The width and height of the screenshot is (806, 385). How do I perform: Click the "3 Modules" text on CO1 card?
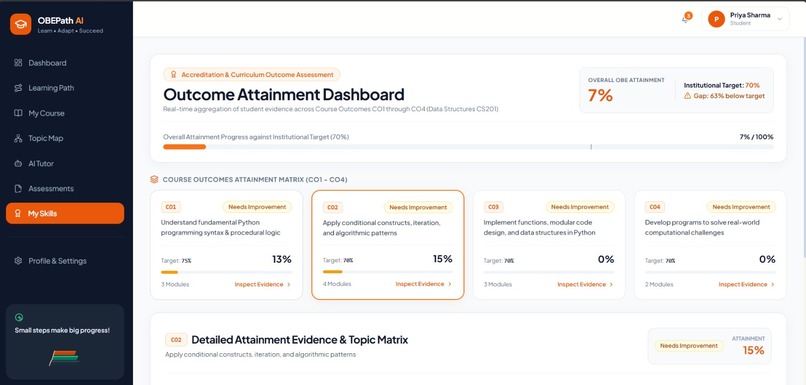coord(175,284)
